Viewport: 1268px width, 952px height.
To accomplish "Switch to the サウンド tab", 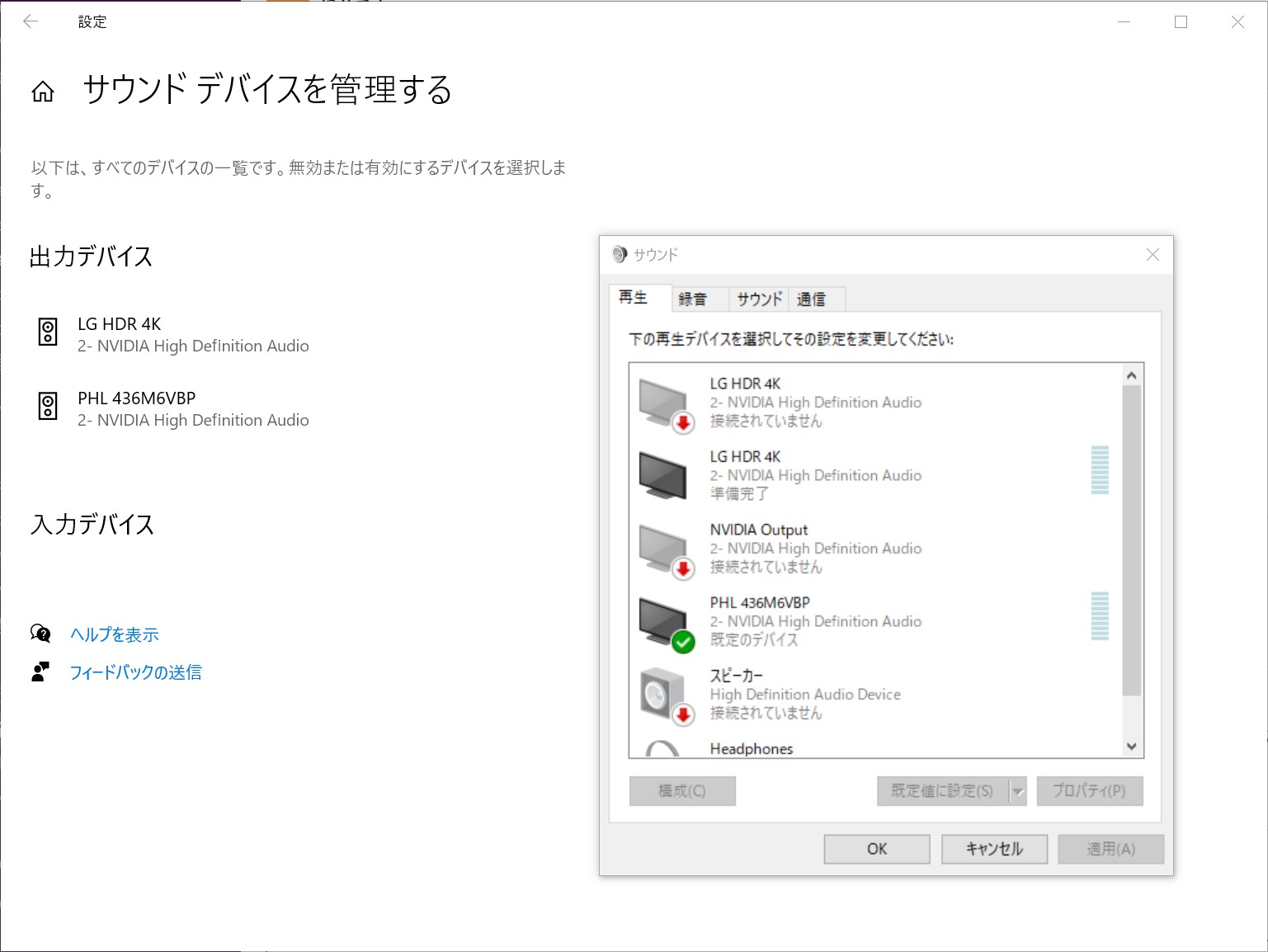I will [757, 299].
